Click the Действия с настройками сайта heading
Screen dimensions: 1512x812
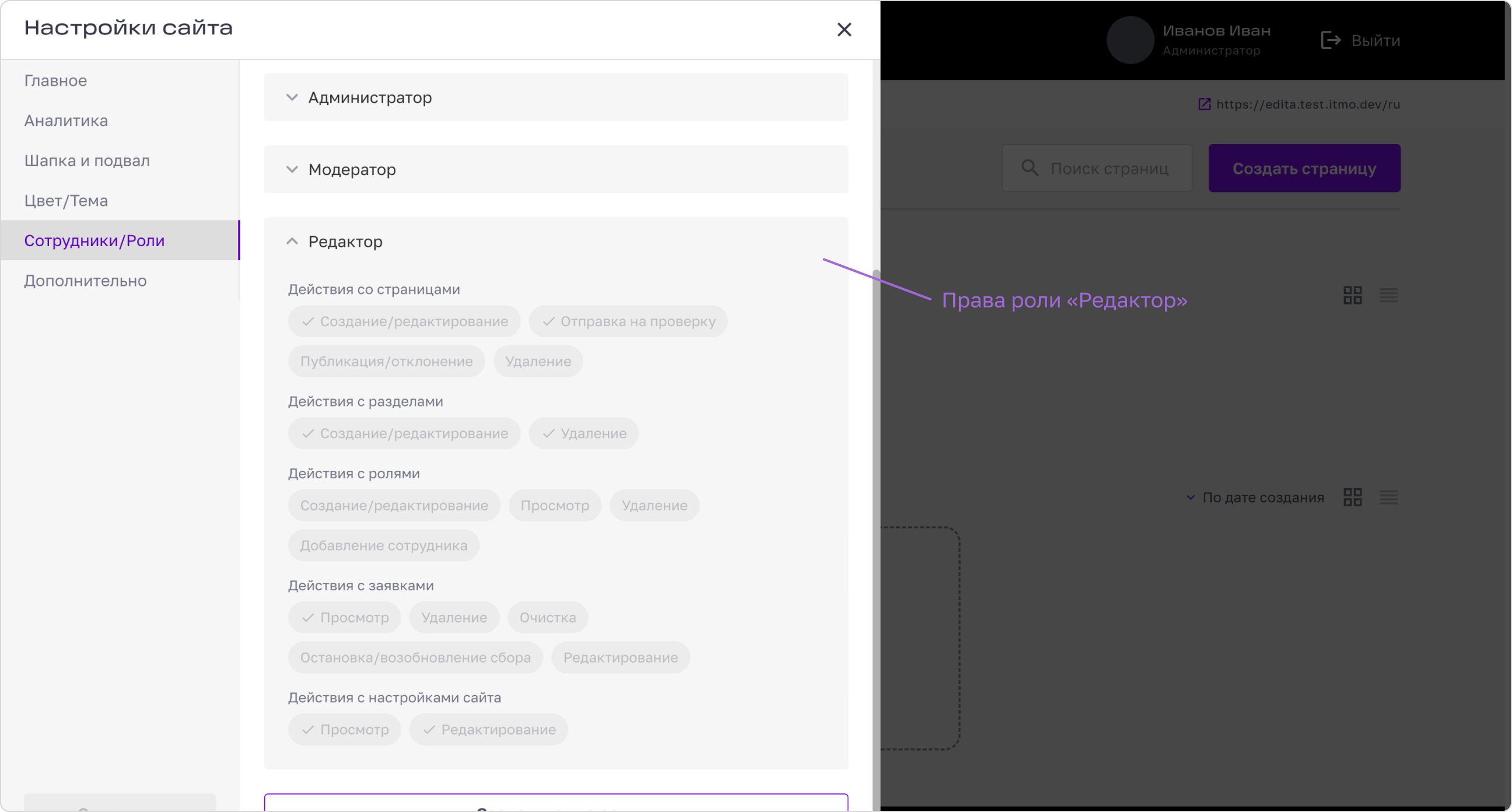394,698
